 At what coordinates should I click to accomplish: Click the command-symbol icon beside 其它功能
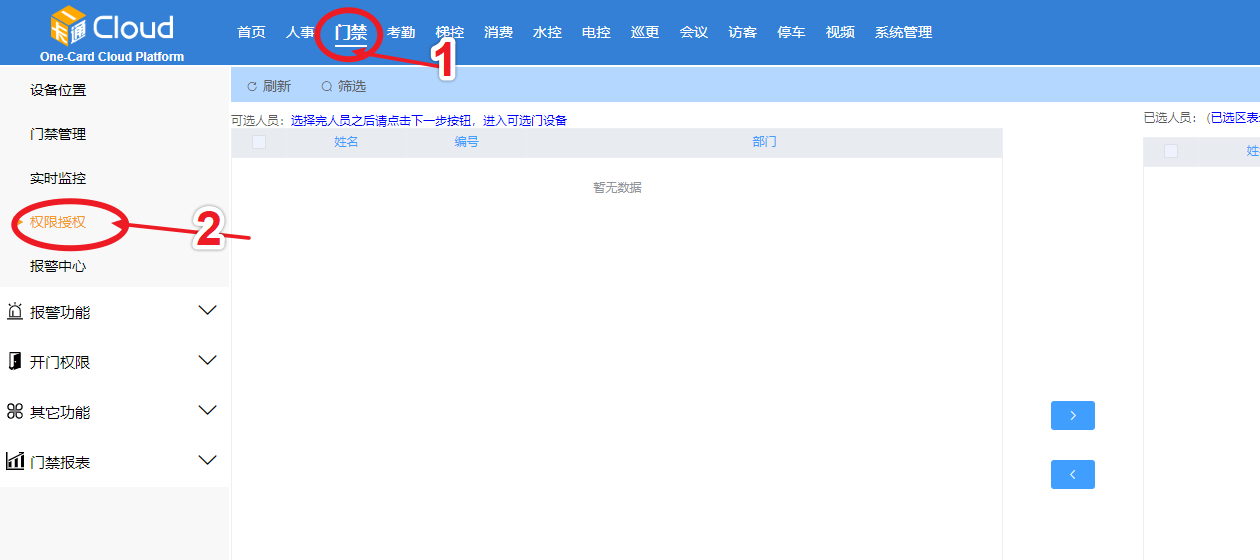coord(15,412)
